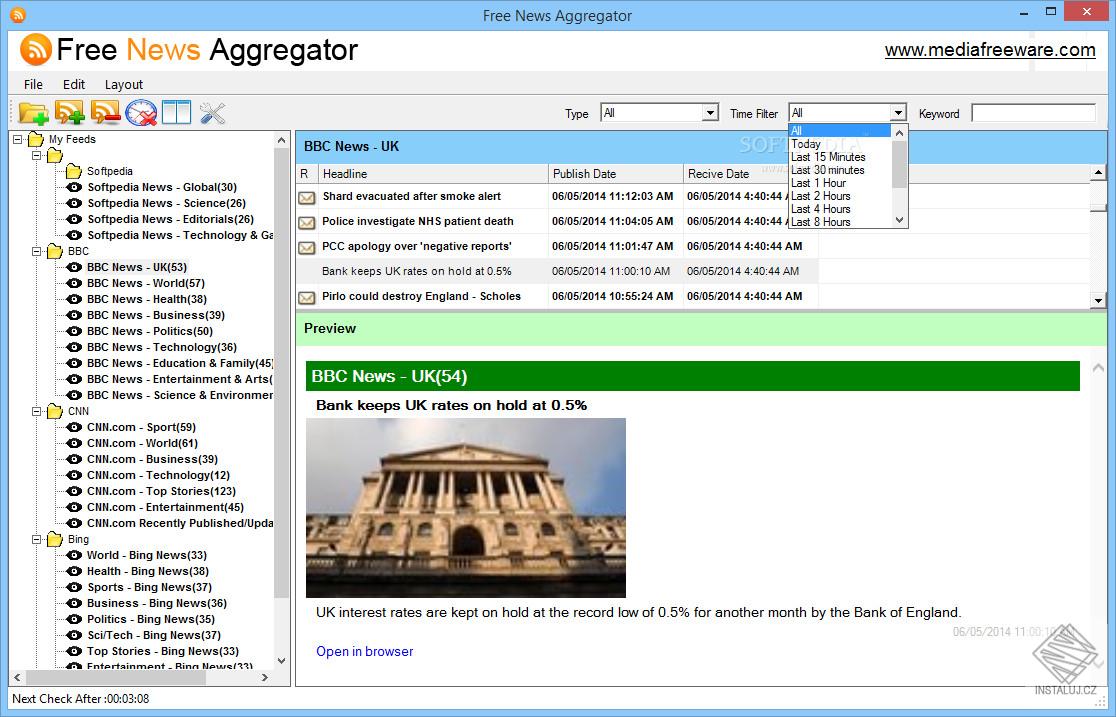This screenshot has width=1116, height=717.
Task: Click the Next Check After status text
Action: tap(80, 699)
